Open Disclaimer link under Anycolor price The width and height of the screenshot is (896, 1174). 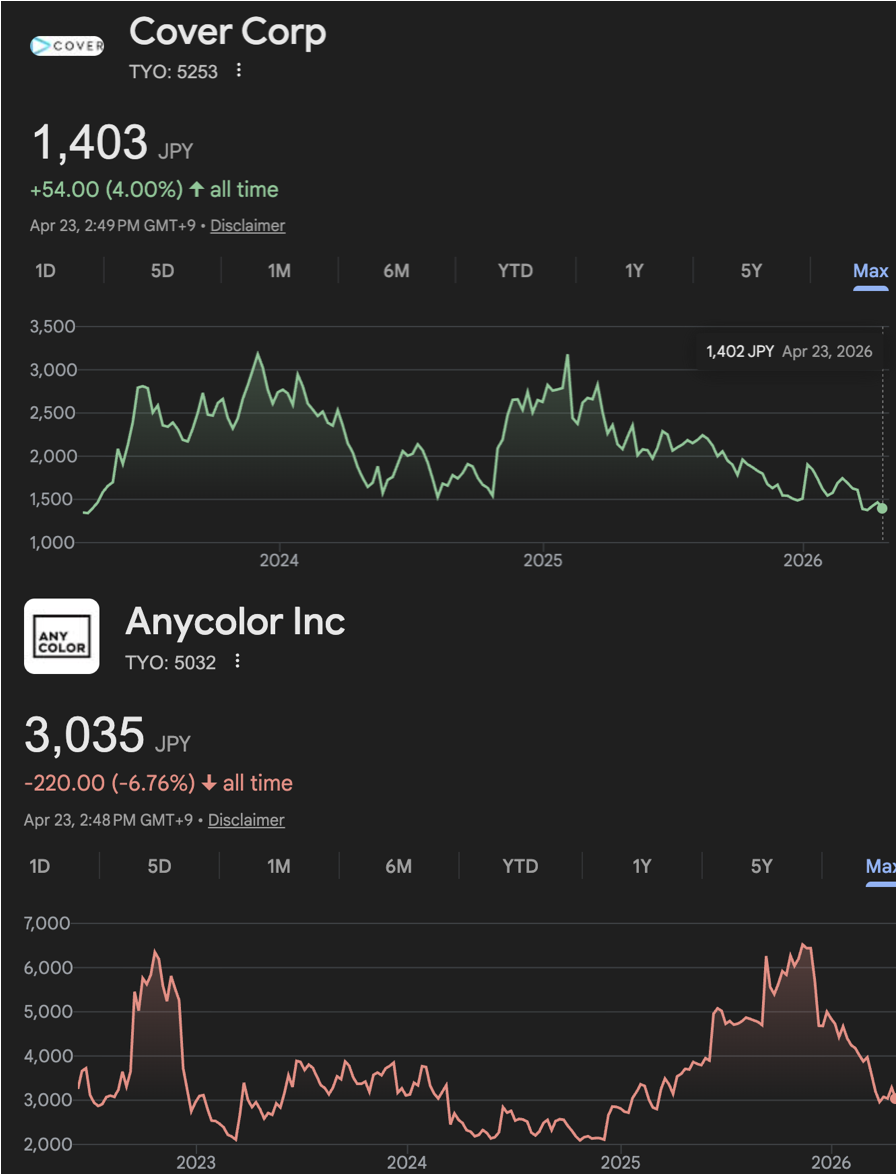click(x=246, y=820)
